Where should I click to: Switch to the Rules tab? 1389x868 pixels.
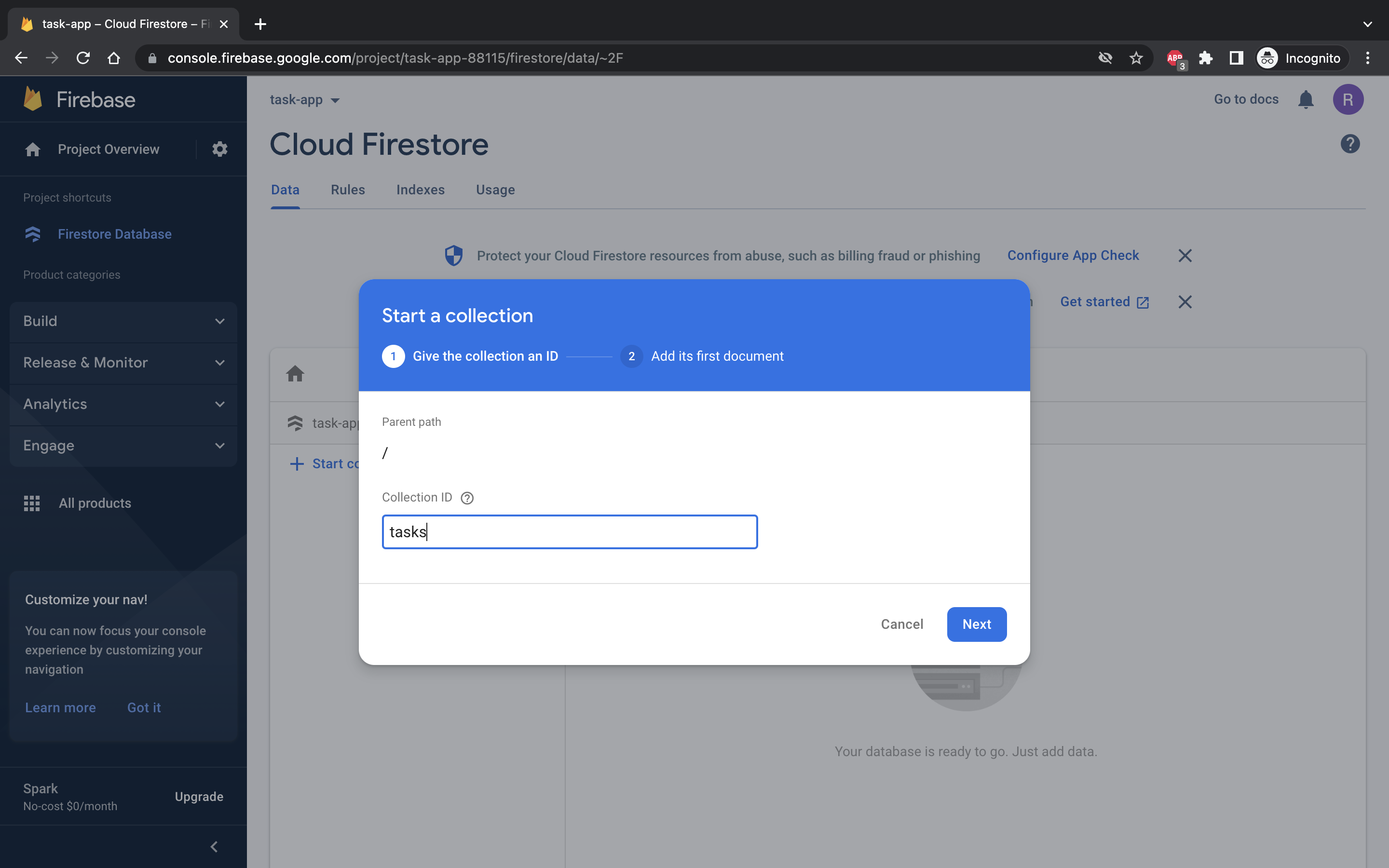click(347, 190)
